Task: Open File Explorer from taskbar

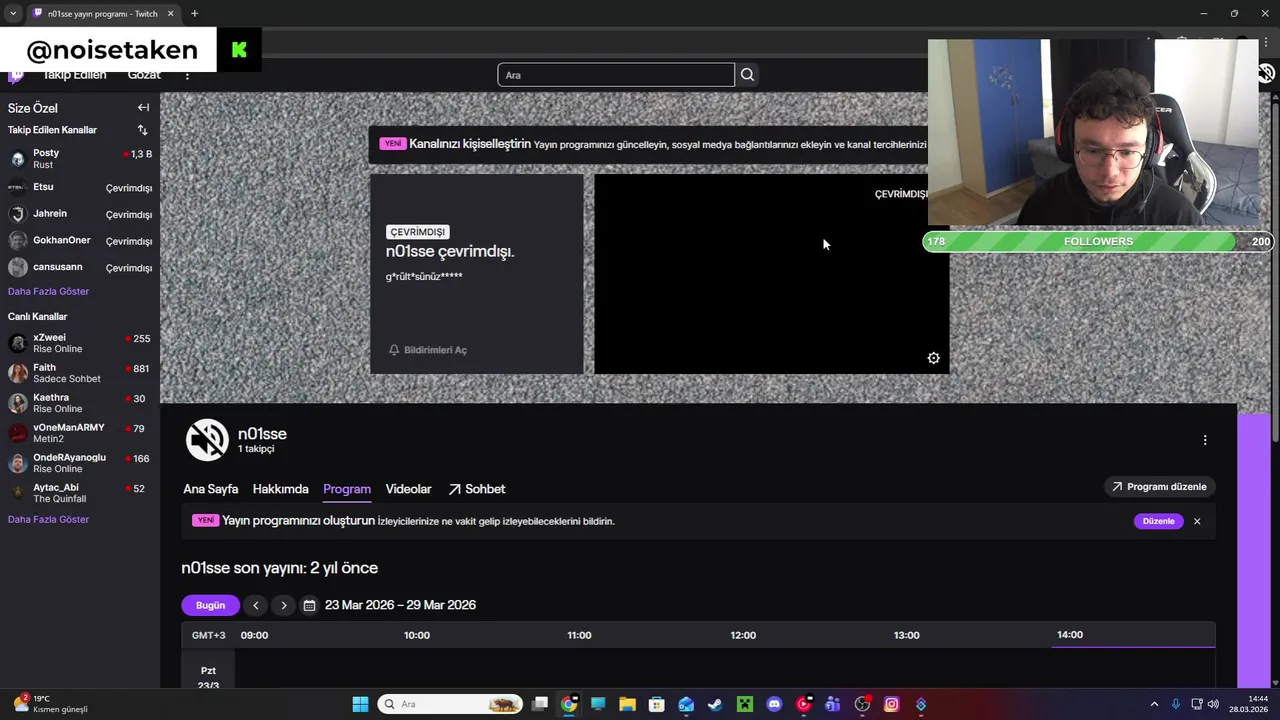Action: [627, 704]
